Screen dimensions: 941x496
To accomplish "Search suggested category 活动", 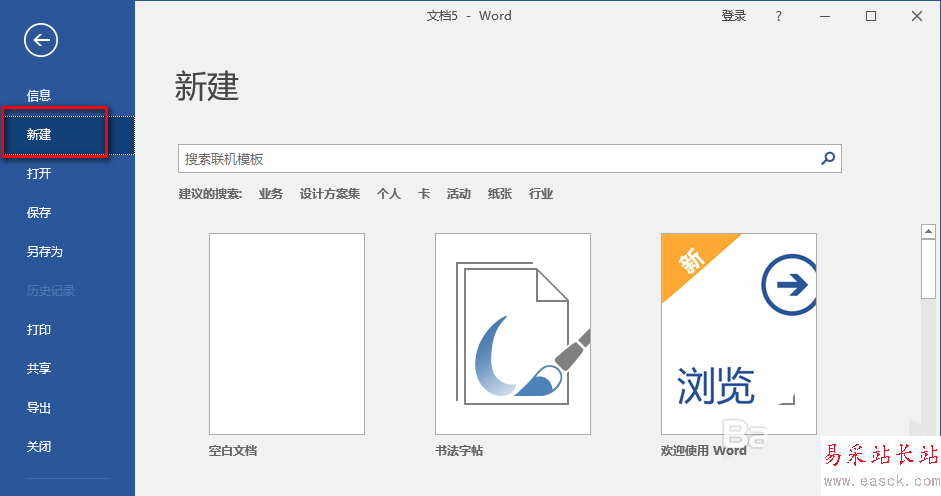I will pyautogui.click(x=458, y=194).
